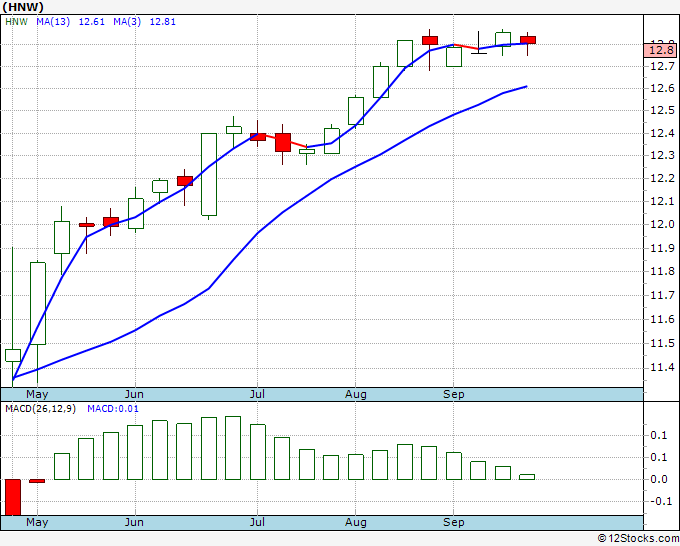Click the pink 12.8 current price tag
Screen dimensions: 680x546
coord(659,50)
